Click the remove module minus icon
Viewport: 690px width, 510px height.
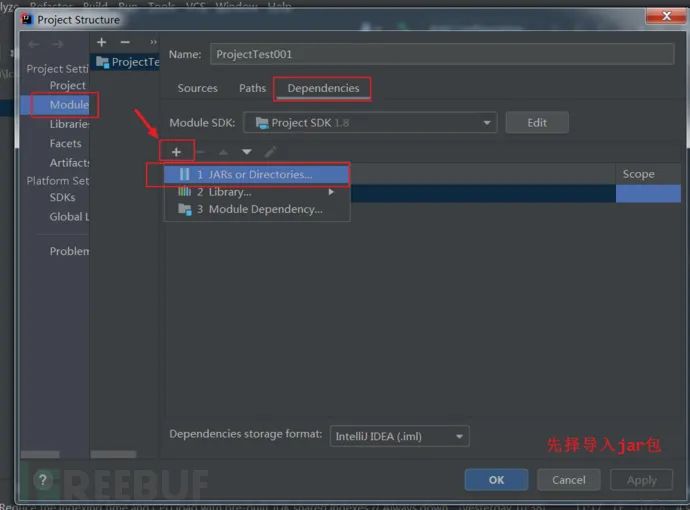click(x=125, y=42)
